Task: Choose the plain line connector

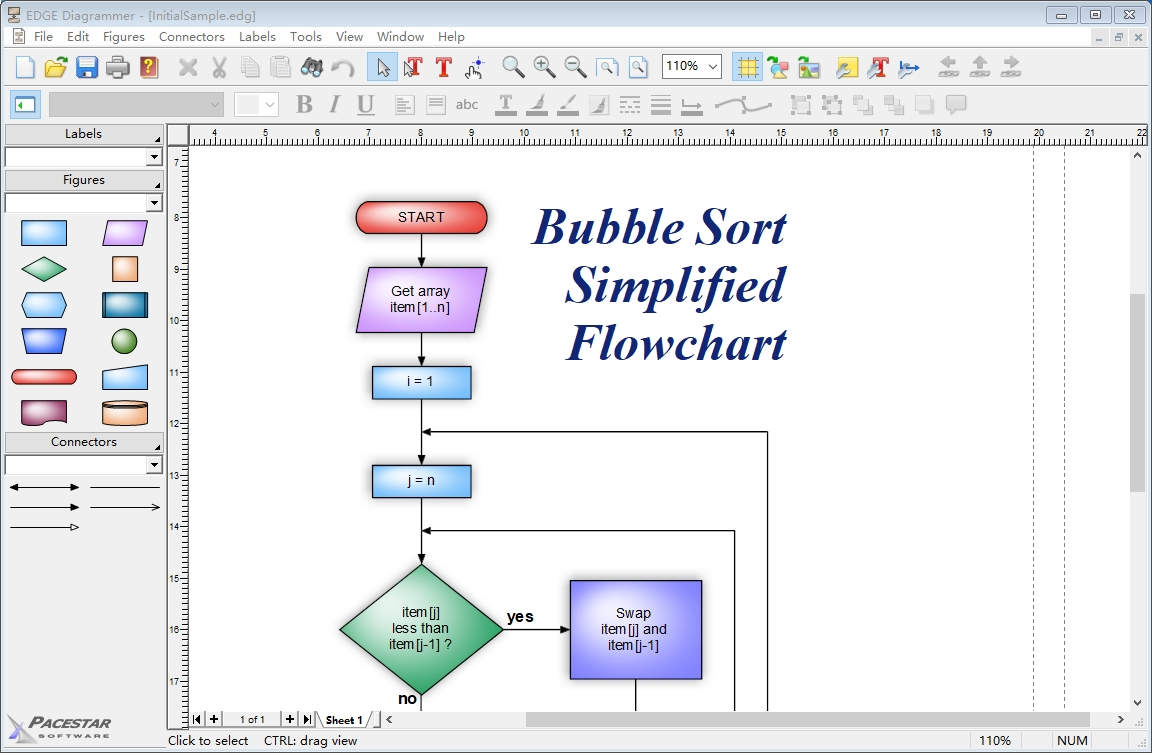Action: click(x=125, y=487)
